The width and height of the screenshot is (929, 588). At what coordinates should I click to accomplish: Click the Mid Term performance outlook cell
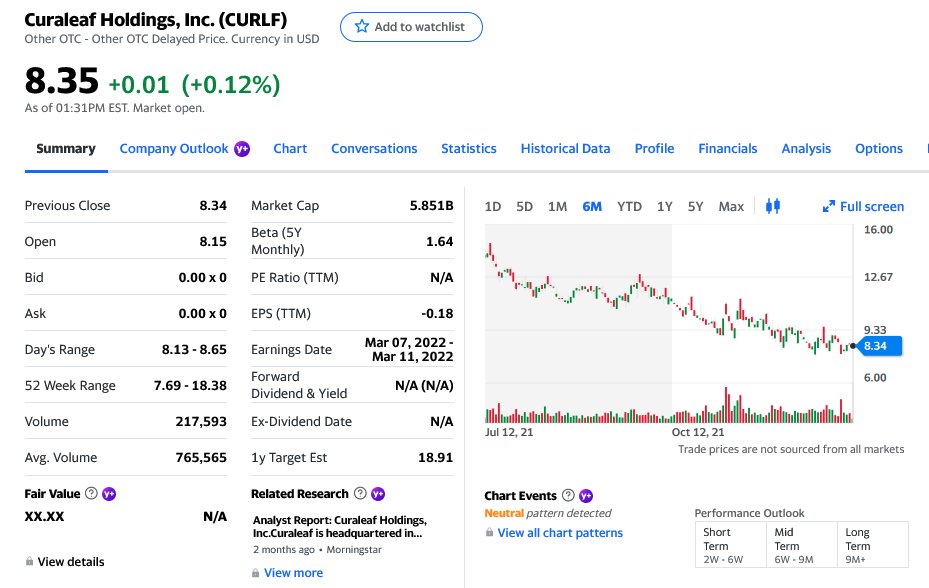click(x=802, y=545)
